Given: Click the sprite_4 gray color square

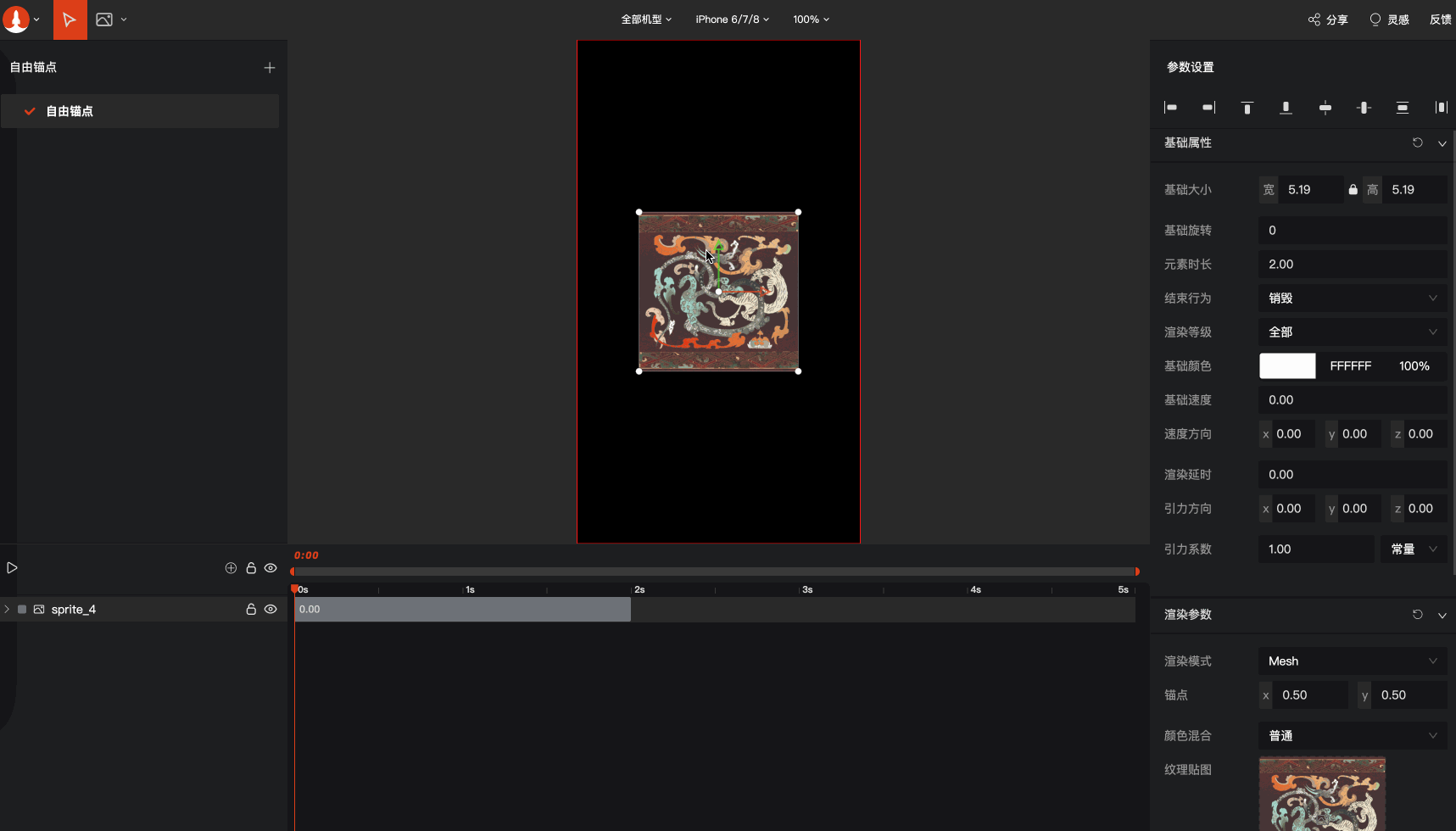Looking at the screenshot, I should (x=22, y=609).
